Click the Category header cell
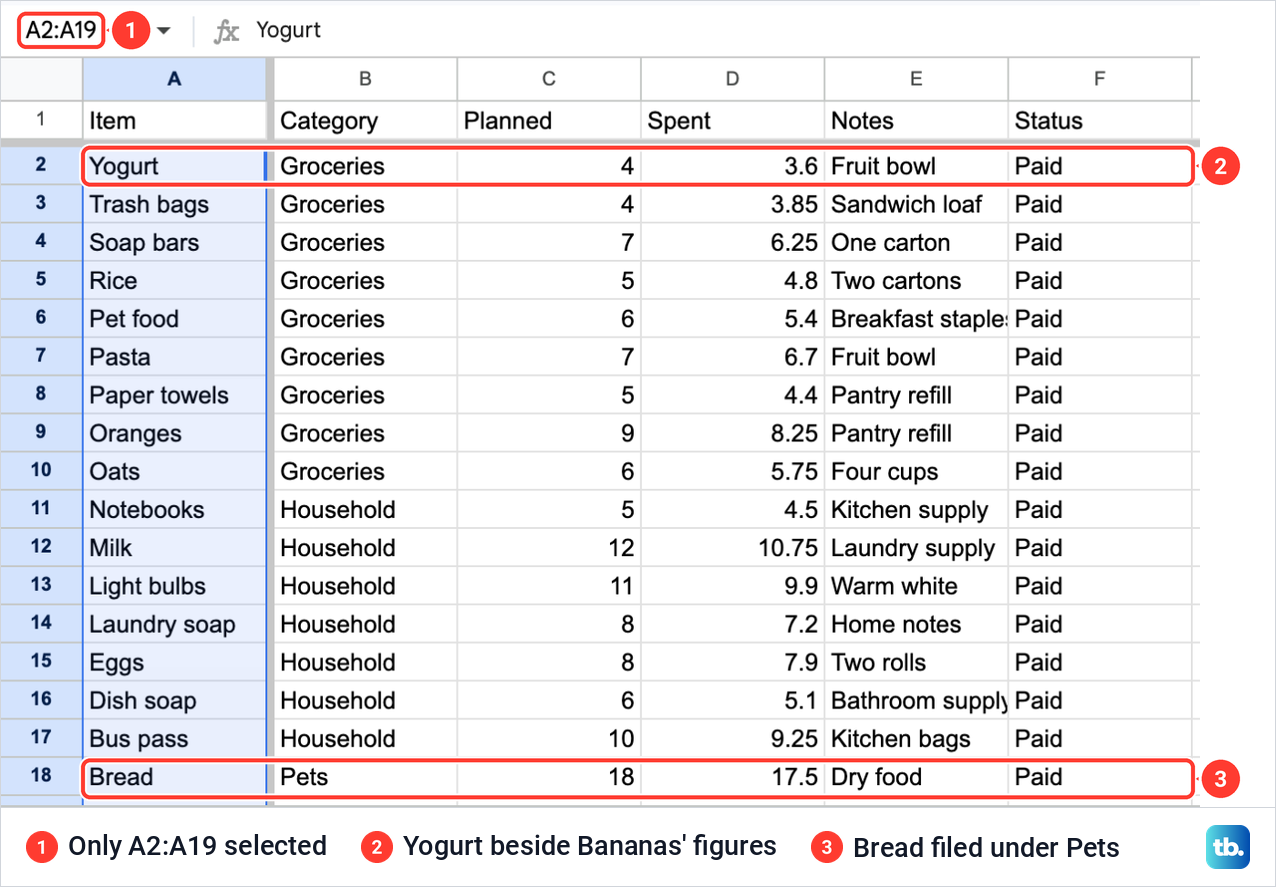 coord(365,120)
